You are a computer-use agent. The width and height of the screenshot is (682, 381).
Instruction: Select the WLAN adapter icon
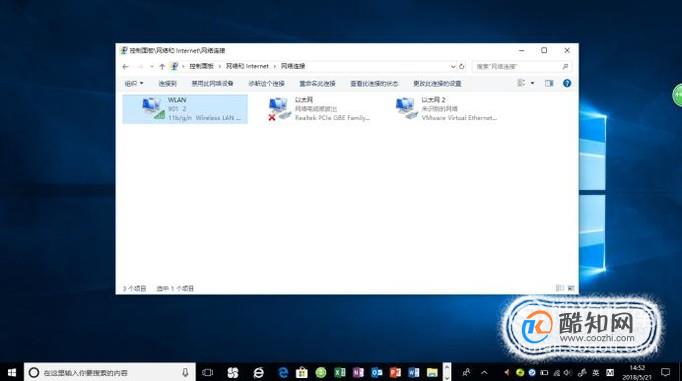(153, 108)
